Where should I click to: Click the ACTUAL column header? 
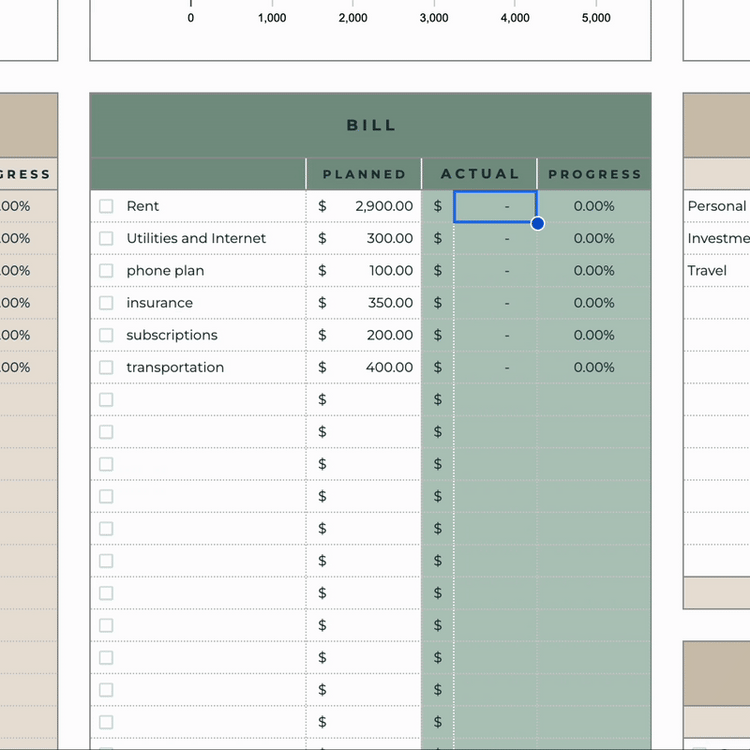[480, 174]
